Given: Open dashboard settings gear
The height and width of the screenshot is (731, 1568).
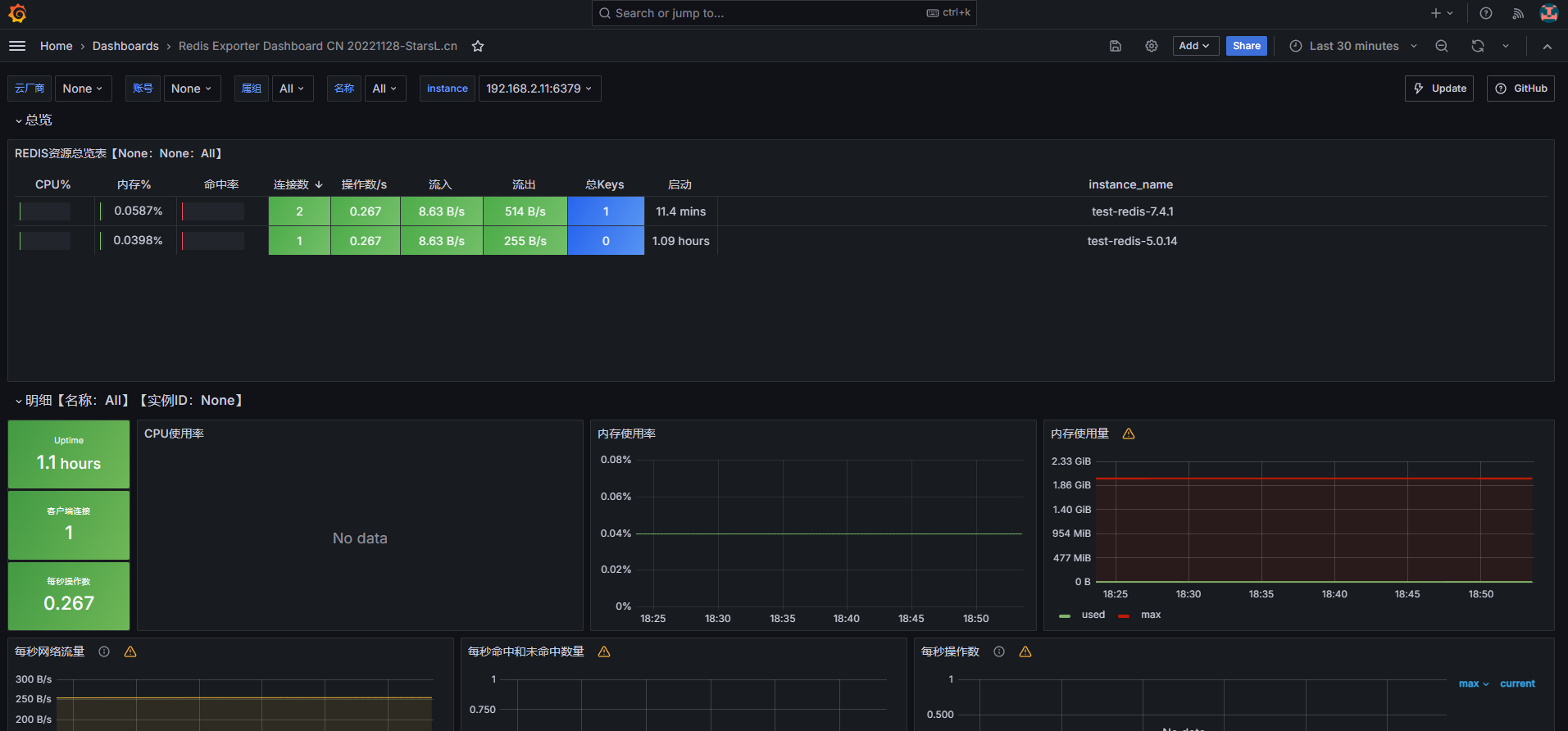Looking at the screenshot, I should 1152,46.
